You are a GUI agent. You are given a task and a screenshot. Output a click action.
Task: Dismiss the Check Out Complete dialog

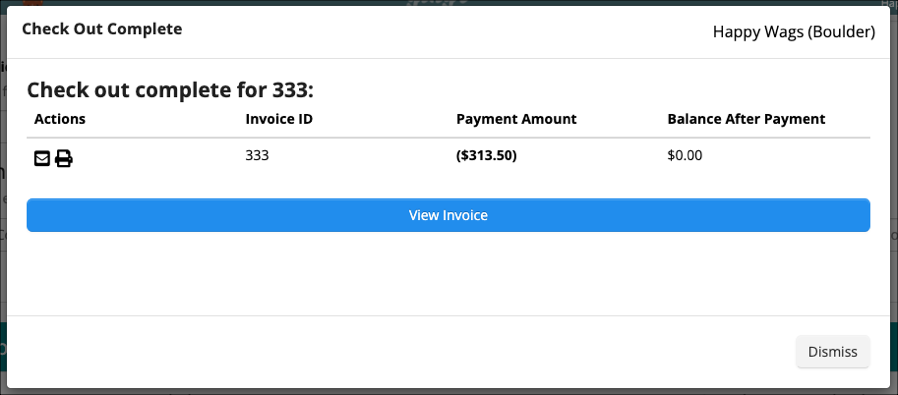click(x=833, y=351)
